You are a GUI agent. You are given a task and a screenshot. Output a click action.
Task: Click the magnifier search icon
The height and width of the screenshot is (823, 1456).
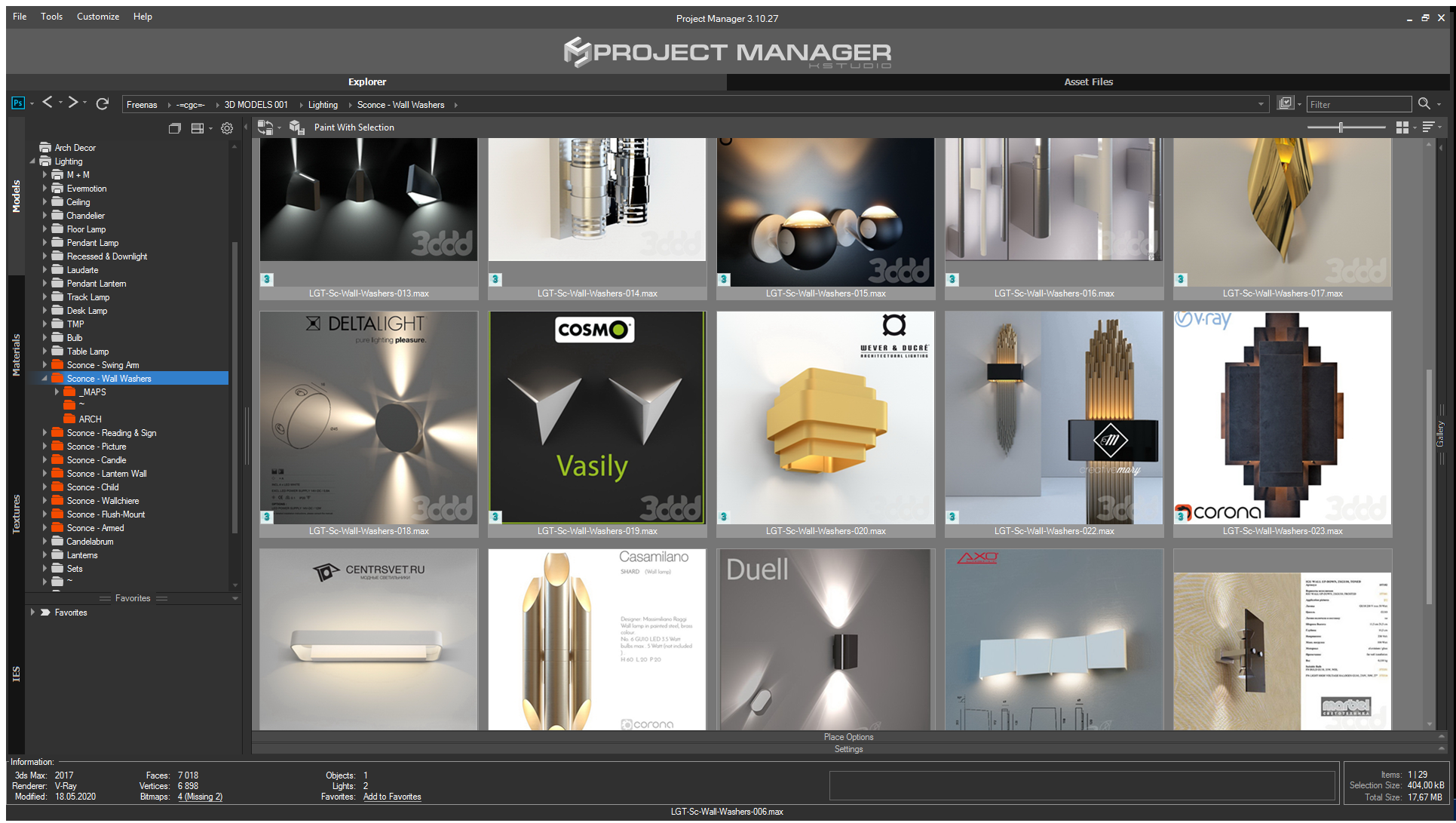pyautogui.click(x=1424, y=104)
